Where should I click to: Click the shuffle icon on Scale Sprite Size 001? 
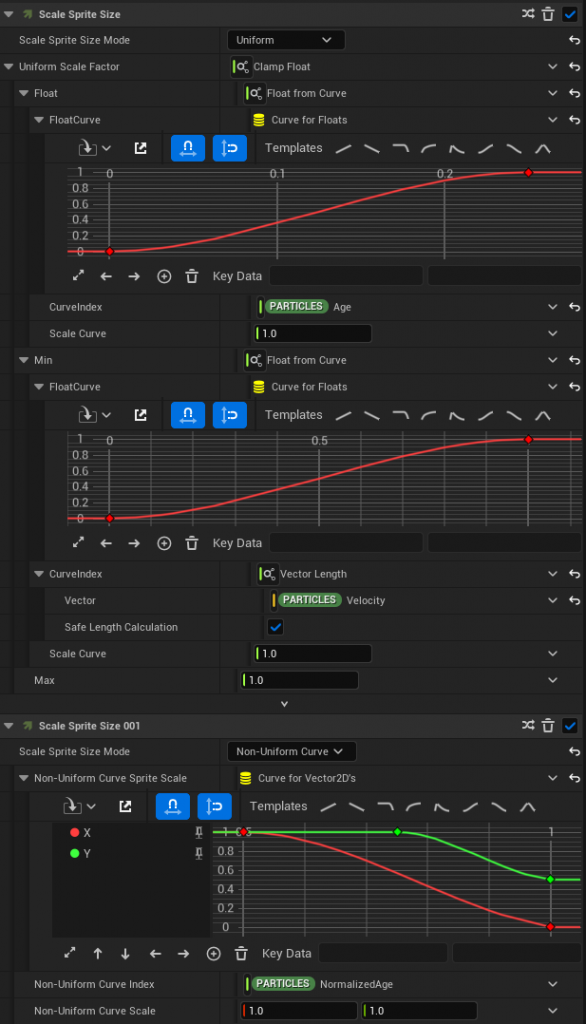(528, 725)
